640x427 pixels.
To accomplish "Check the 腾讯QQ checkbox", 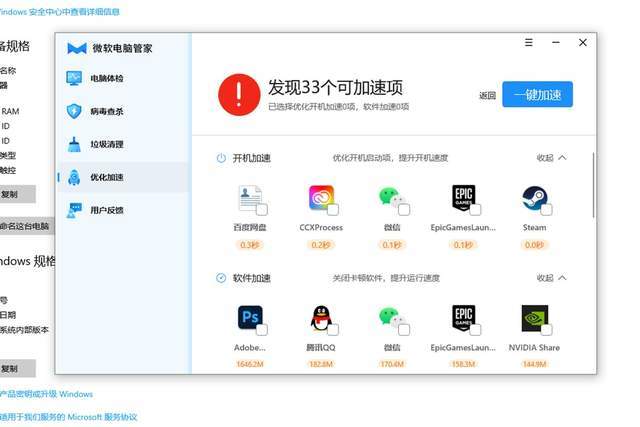I will pos(333,330).
